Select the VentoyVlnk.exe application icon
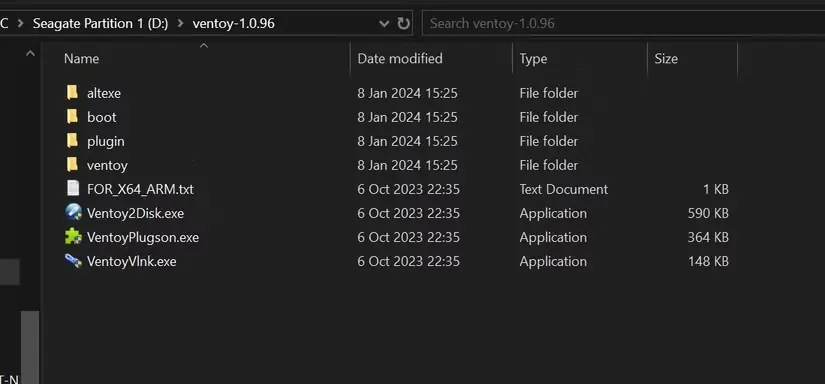This screenshot has height=384, width=825. [x=73, y=261]
